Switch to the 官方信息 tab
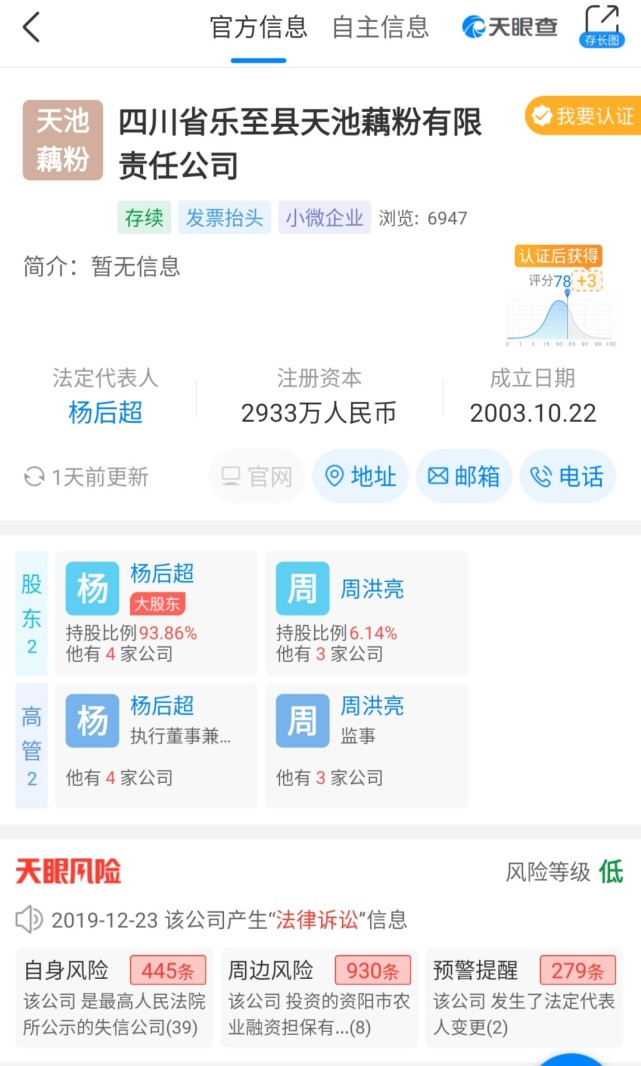The width and height of the screenshot is (641, 1066). coord(258,27)
